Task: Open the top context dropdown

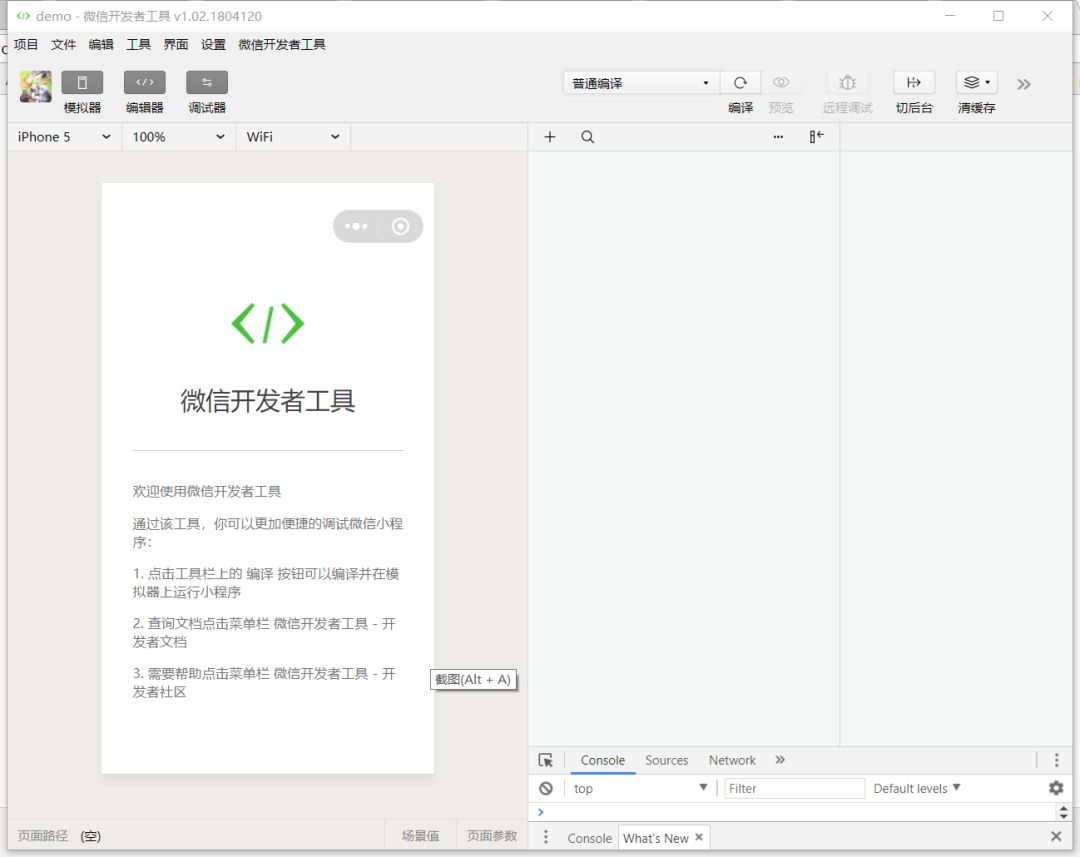Action: click(x=640, y=789)
